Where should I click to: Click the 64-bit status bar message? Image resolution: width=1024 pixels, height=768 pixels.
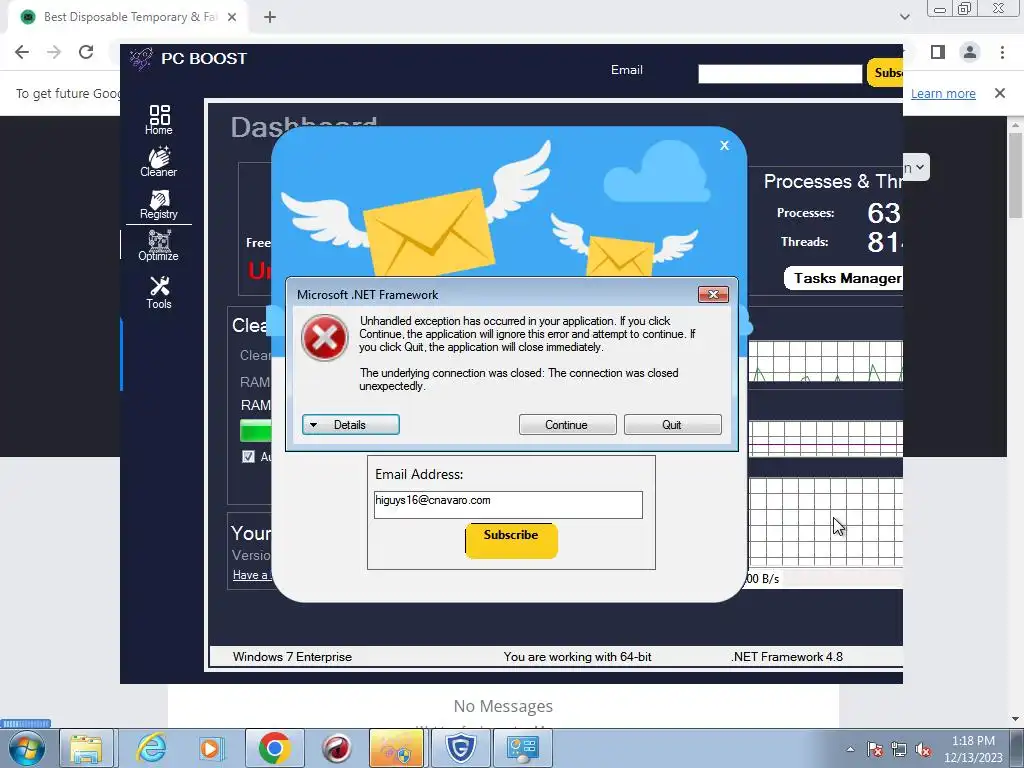[577, 657]
